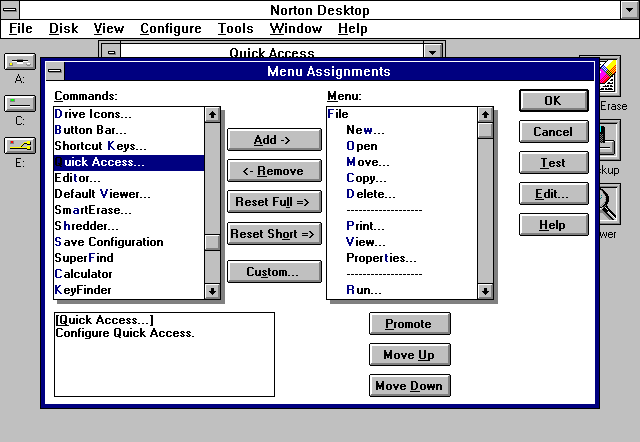Open the File menu

tap(20, 29)
